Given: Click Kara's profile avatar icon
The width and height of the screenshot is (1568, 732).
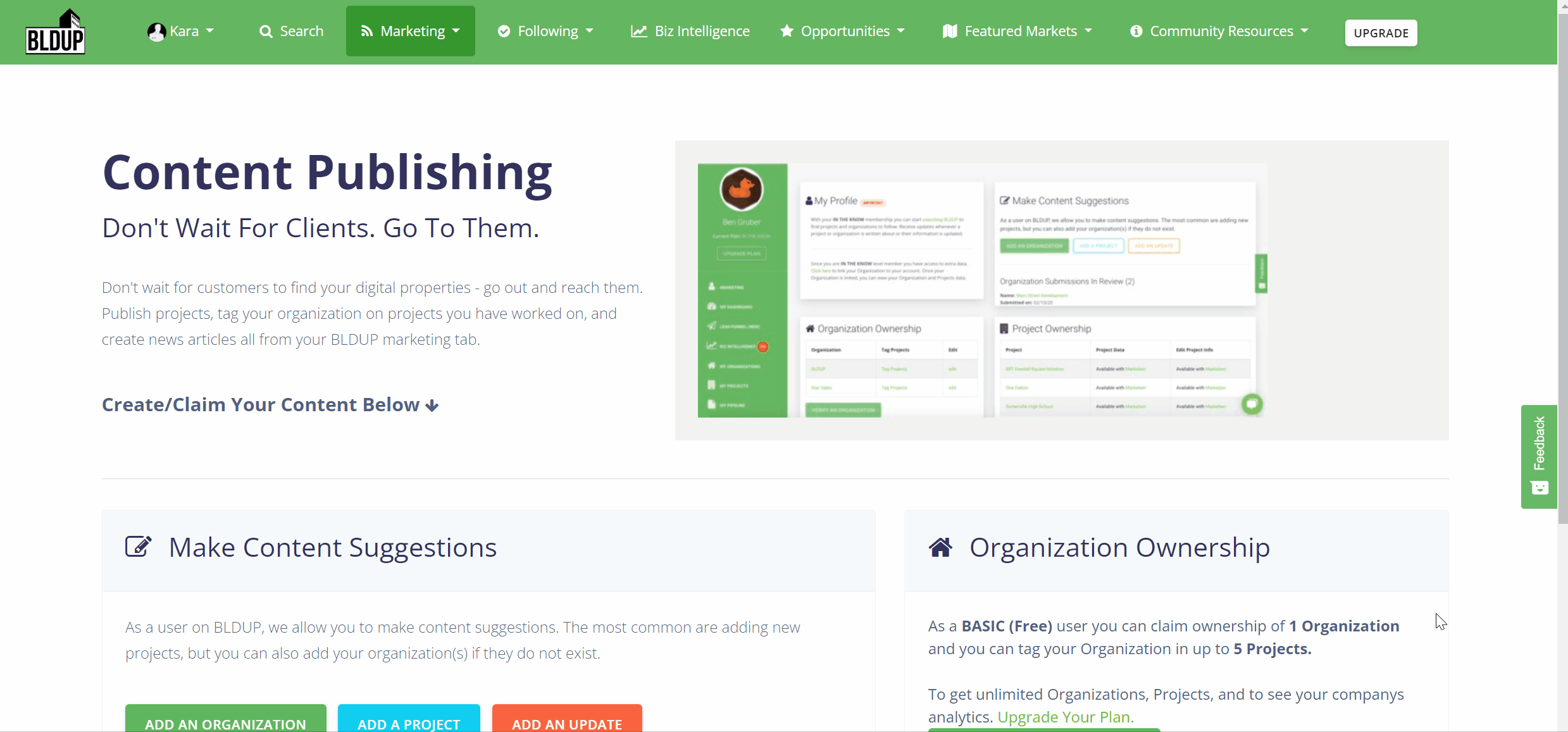Looking at the screenshot, I should click(x=156, y=32).
